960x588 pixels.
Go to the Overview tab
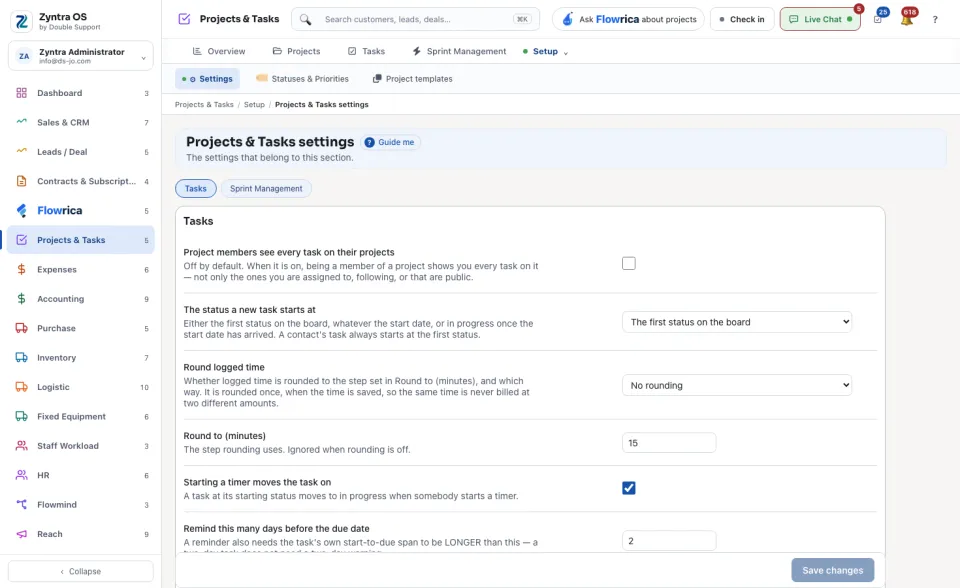pos(219,51)
